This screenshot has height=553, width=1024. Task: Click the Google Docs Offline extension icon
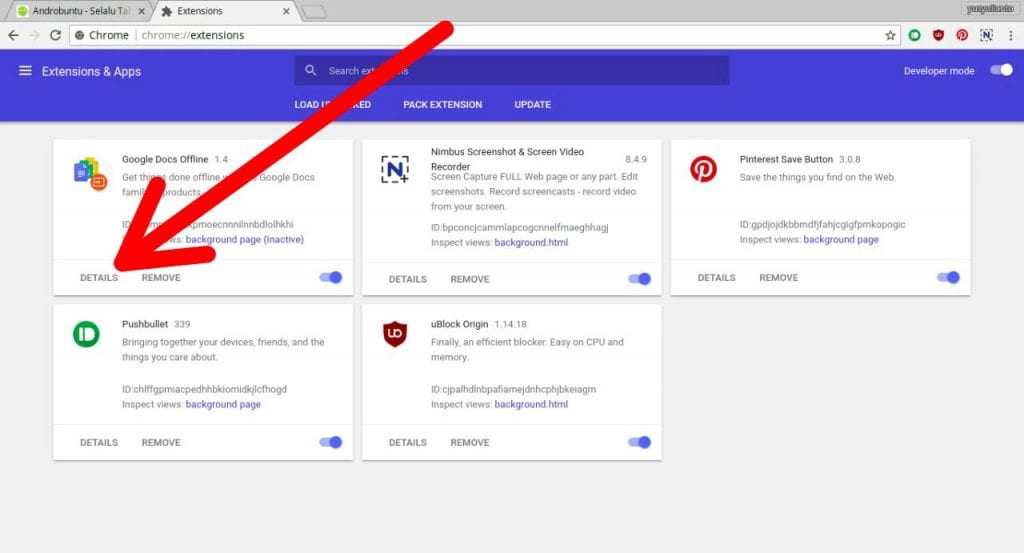[90, 174]
